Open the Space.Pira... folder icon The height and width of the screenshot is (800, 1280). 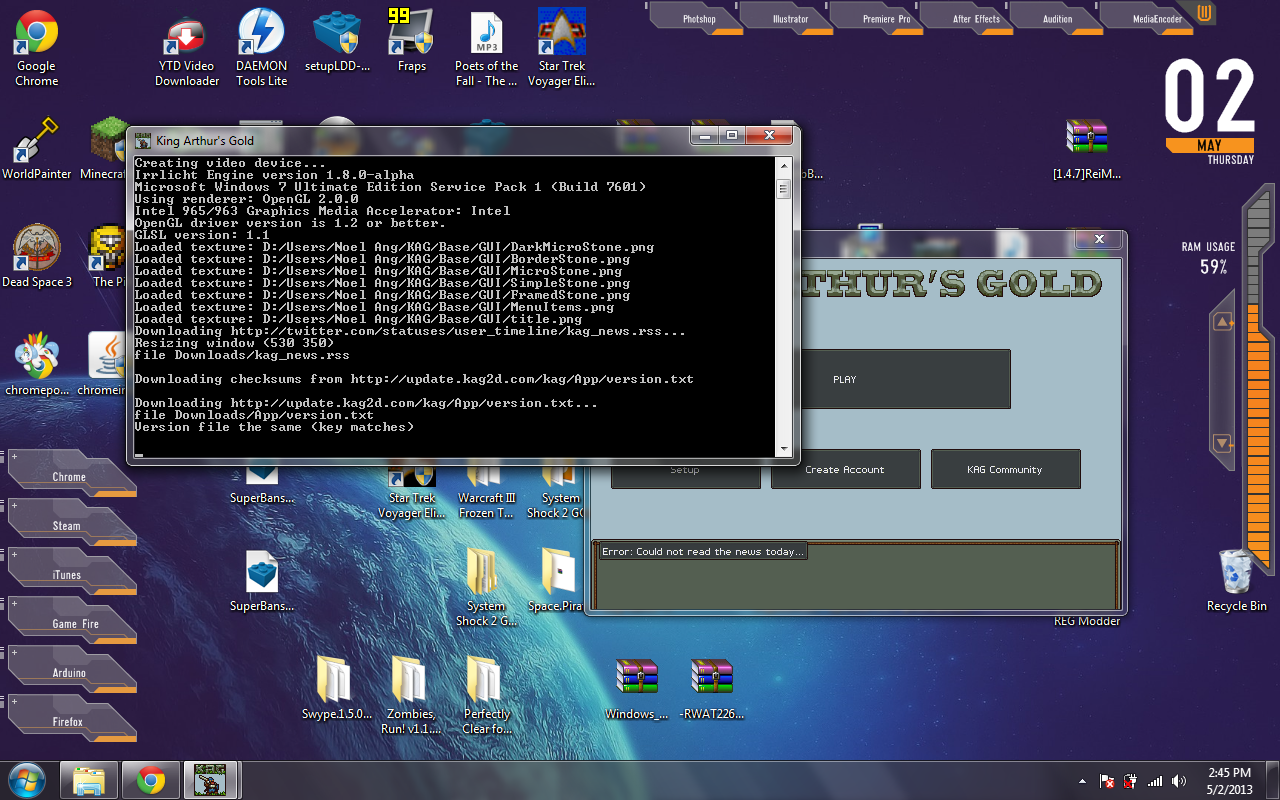556,580
